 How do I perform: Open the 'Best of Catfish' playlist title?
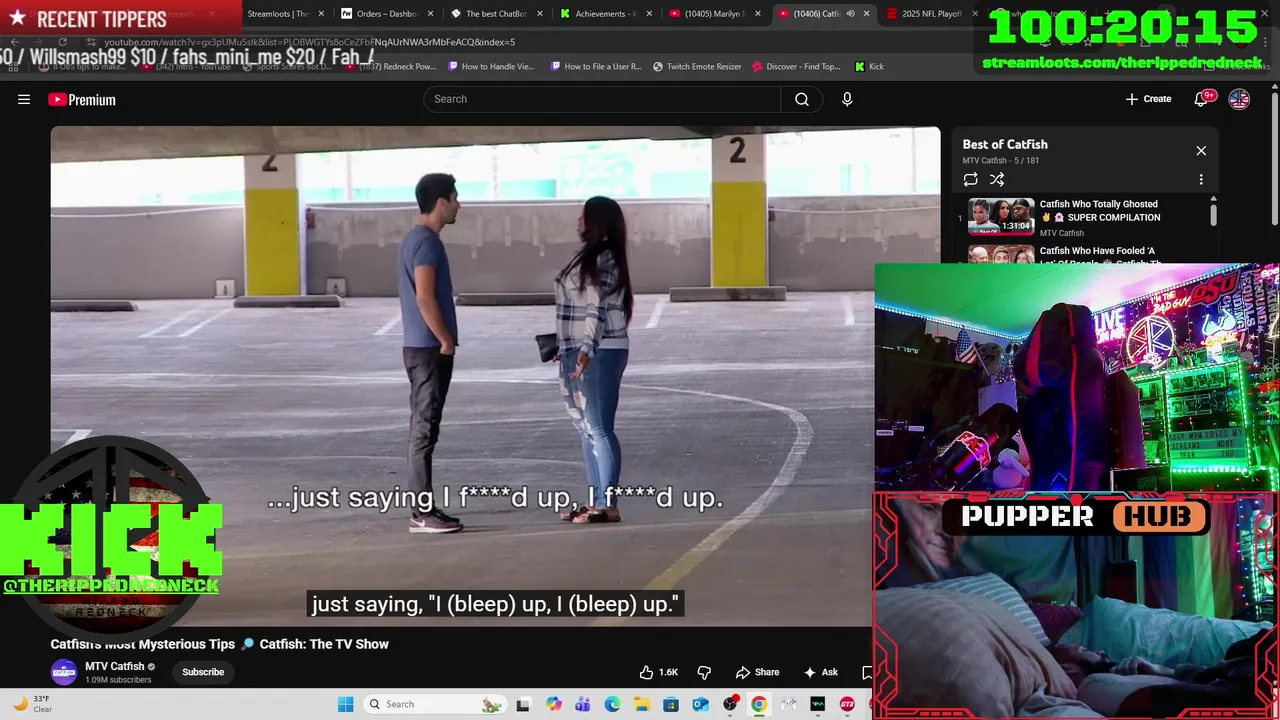point(1005,144)
